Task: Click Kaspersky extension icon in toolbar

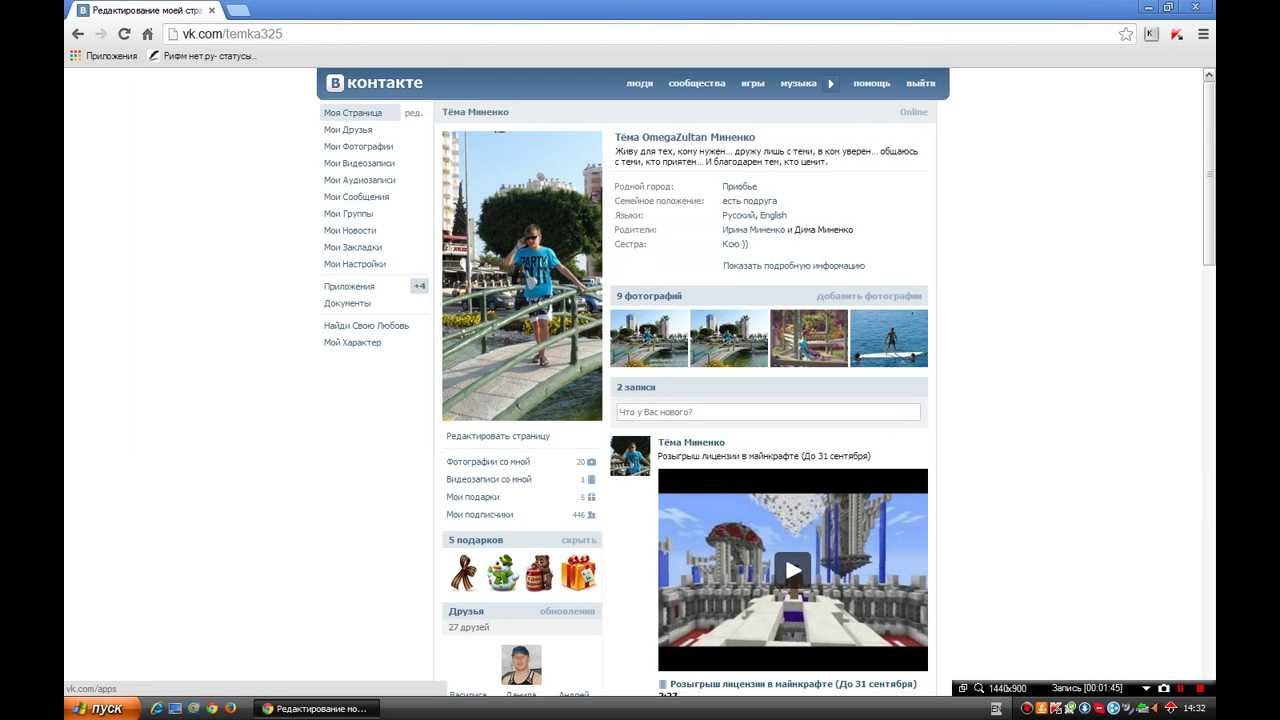Action: 1177,34
